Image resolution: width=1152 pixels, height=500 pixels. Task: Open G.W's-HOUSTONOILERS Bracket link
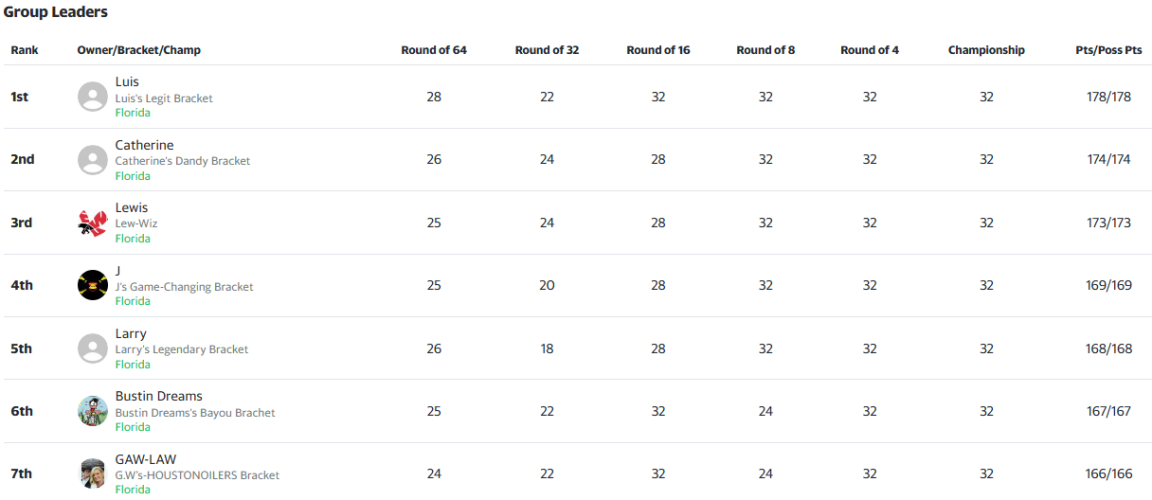pyautogui.click(x=197, y=475)
